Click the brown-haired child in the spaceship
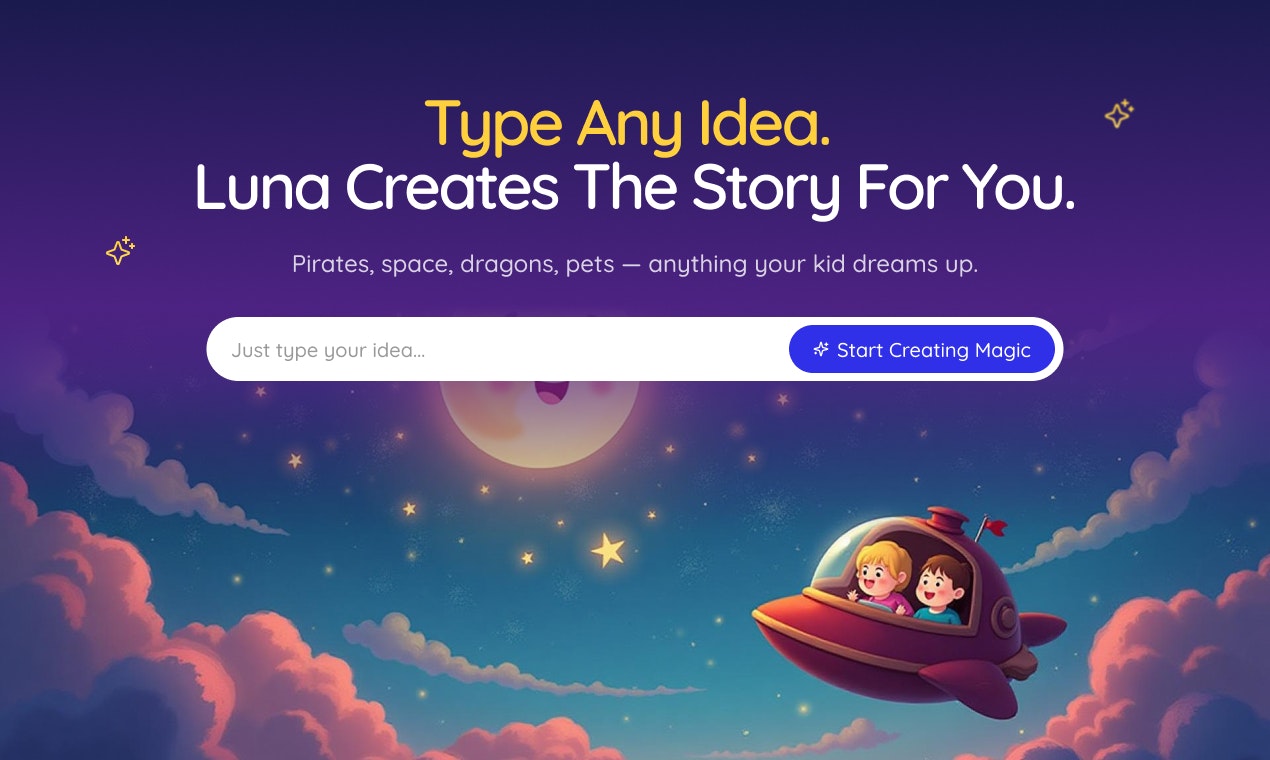 (x=941, y=590)
